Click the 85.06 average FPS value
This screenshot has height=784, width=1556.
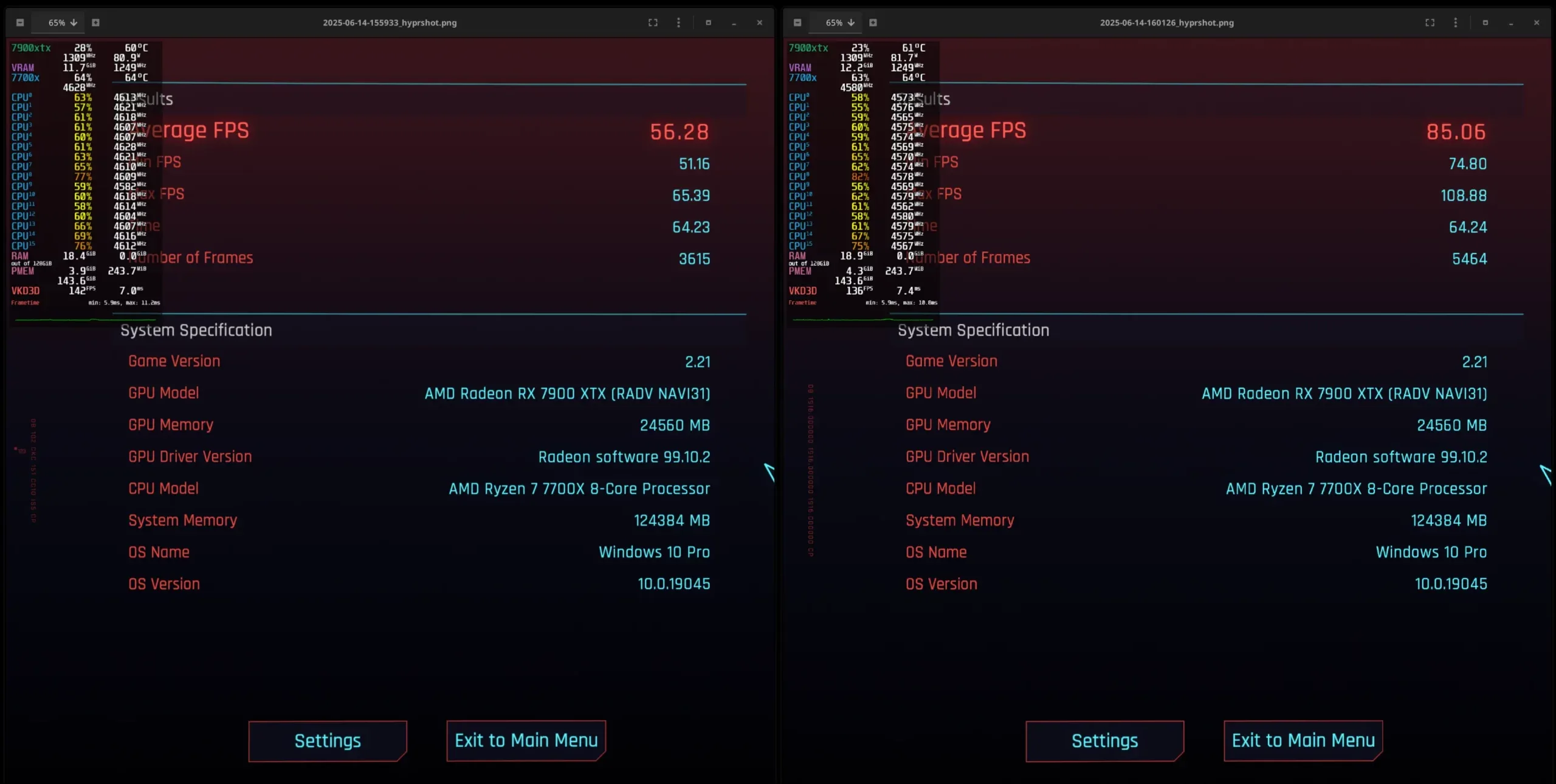point(1456,132)
